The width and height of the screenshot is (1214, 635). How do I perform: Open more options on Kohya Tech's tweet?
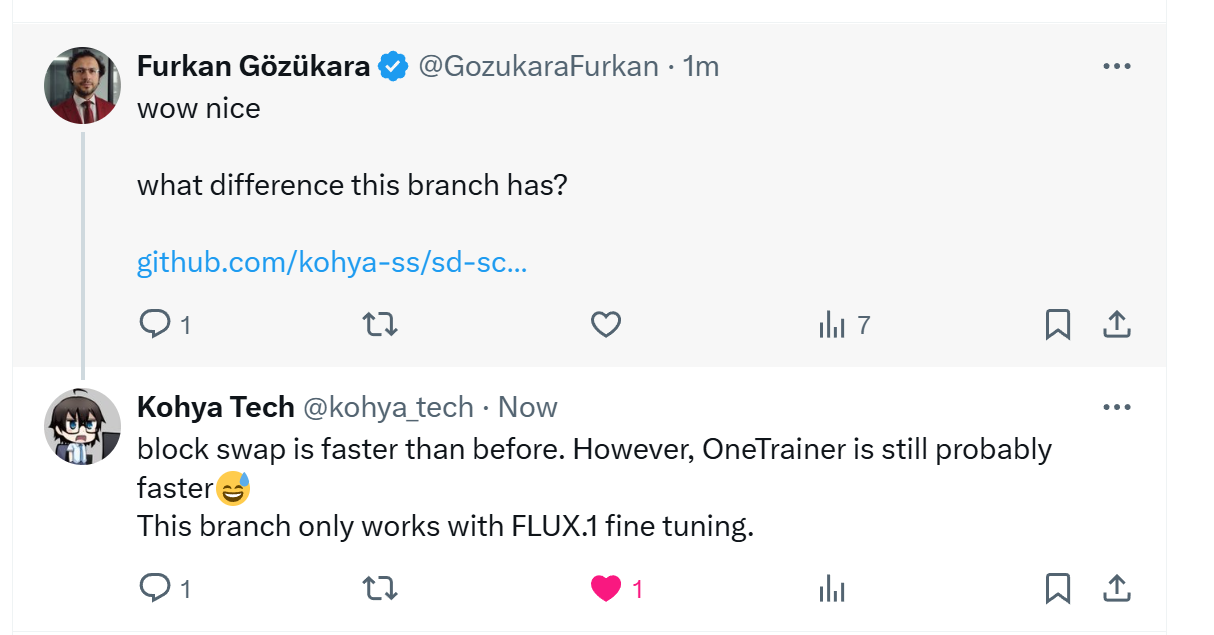point(1116,407)
